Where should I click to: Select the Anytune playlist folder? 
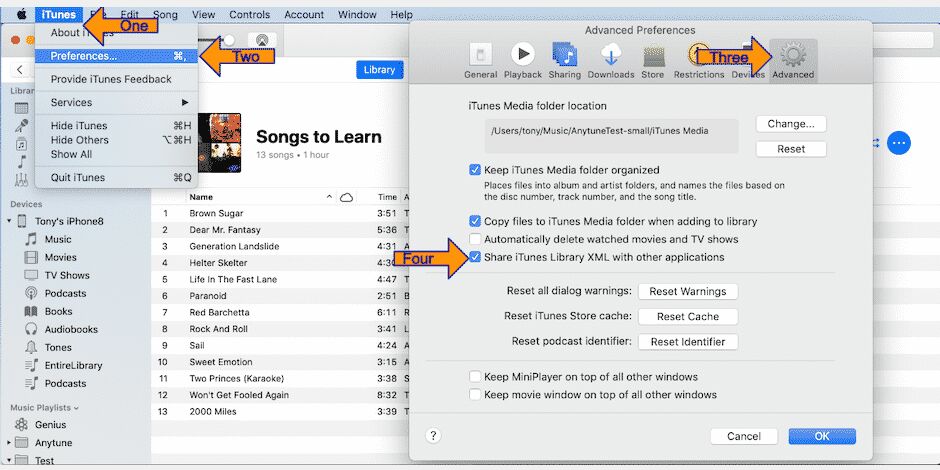[53, 443]
